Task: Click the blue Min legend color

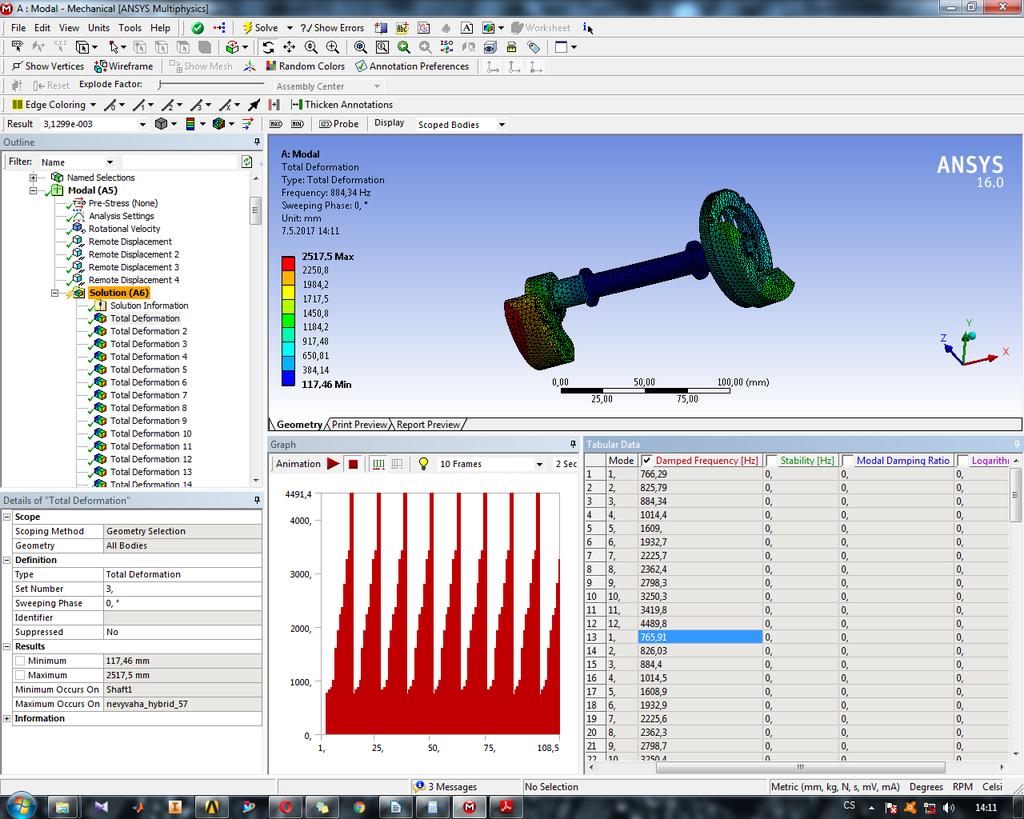Action: tap(288, 378)
